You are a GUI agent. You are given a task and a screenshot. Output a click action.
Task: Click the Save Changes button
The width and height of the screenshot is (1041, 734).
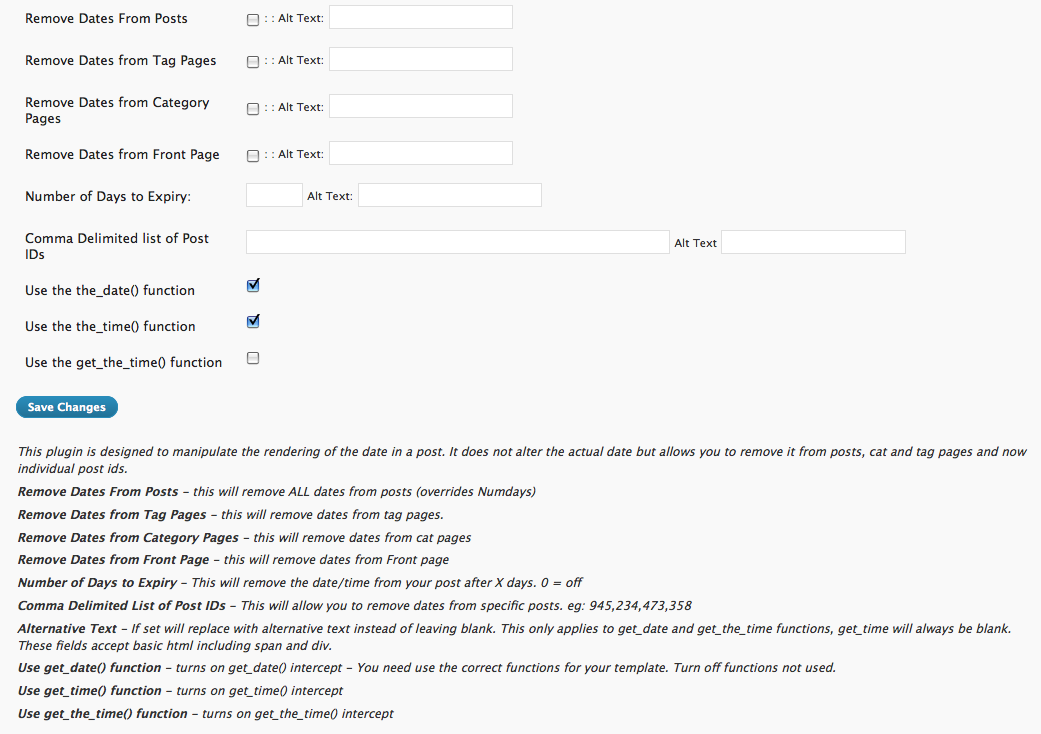click(67, 407)
